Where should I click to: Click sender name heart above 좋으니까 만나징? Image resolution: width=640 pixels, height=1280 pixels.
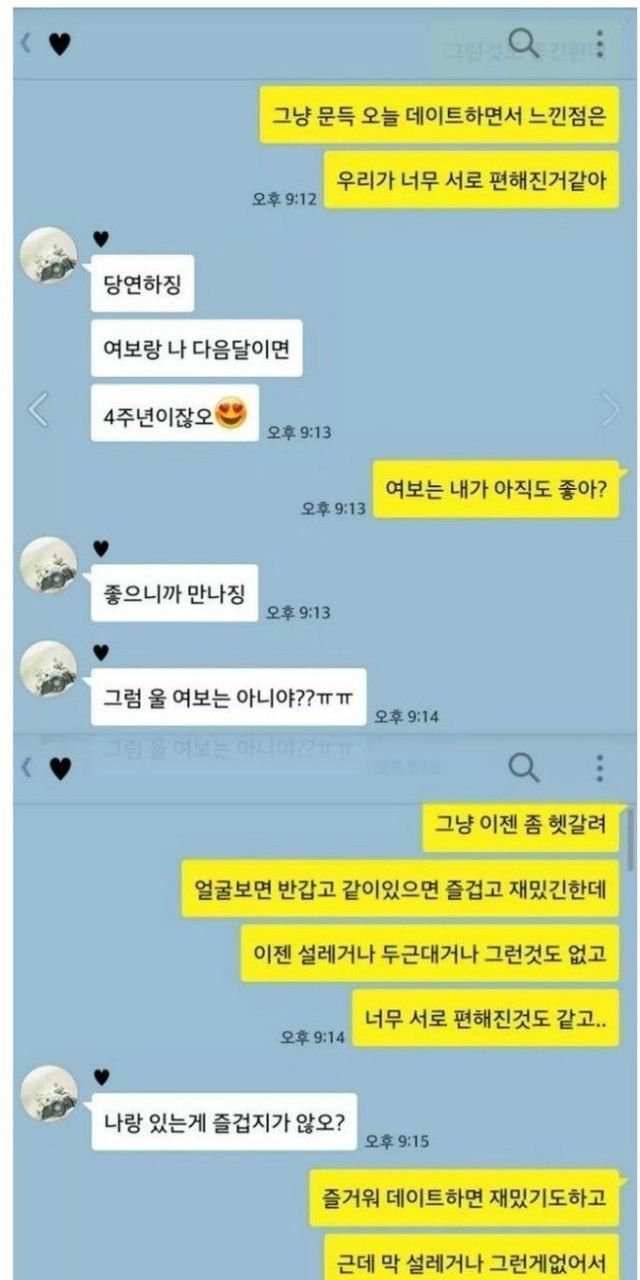[x=101, y=547]
